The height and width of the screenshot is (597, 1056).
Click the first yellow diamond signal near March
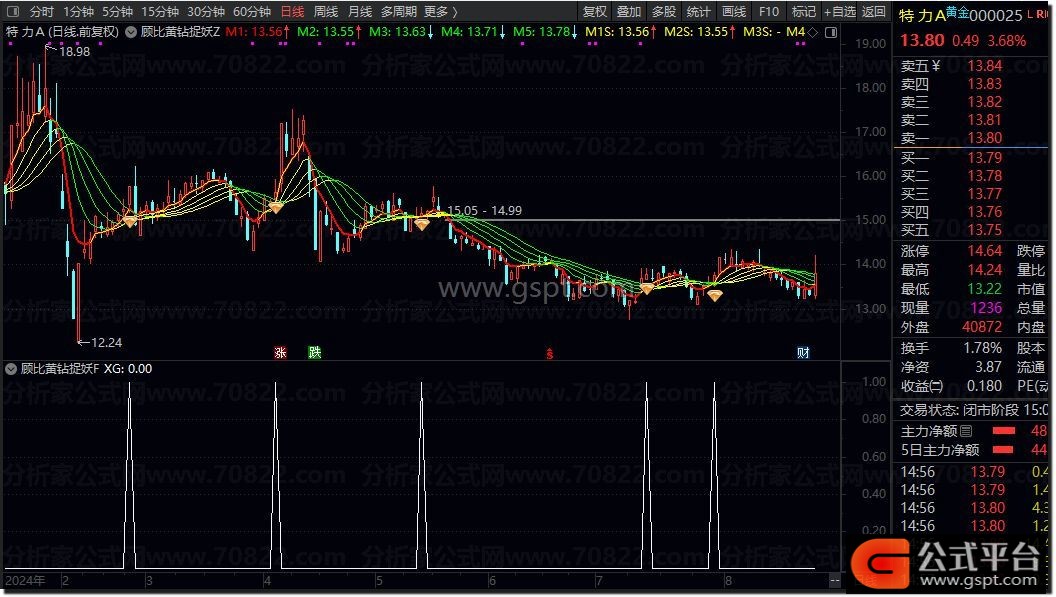(x=130, y=220)
